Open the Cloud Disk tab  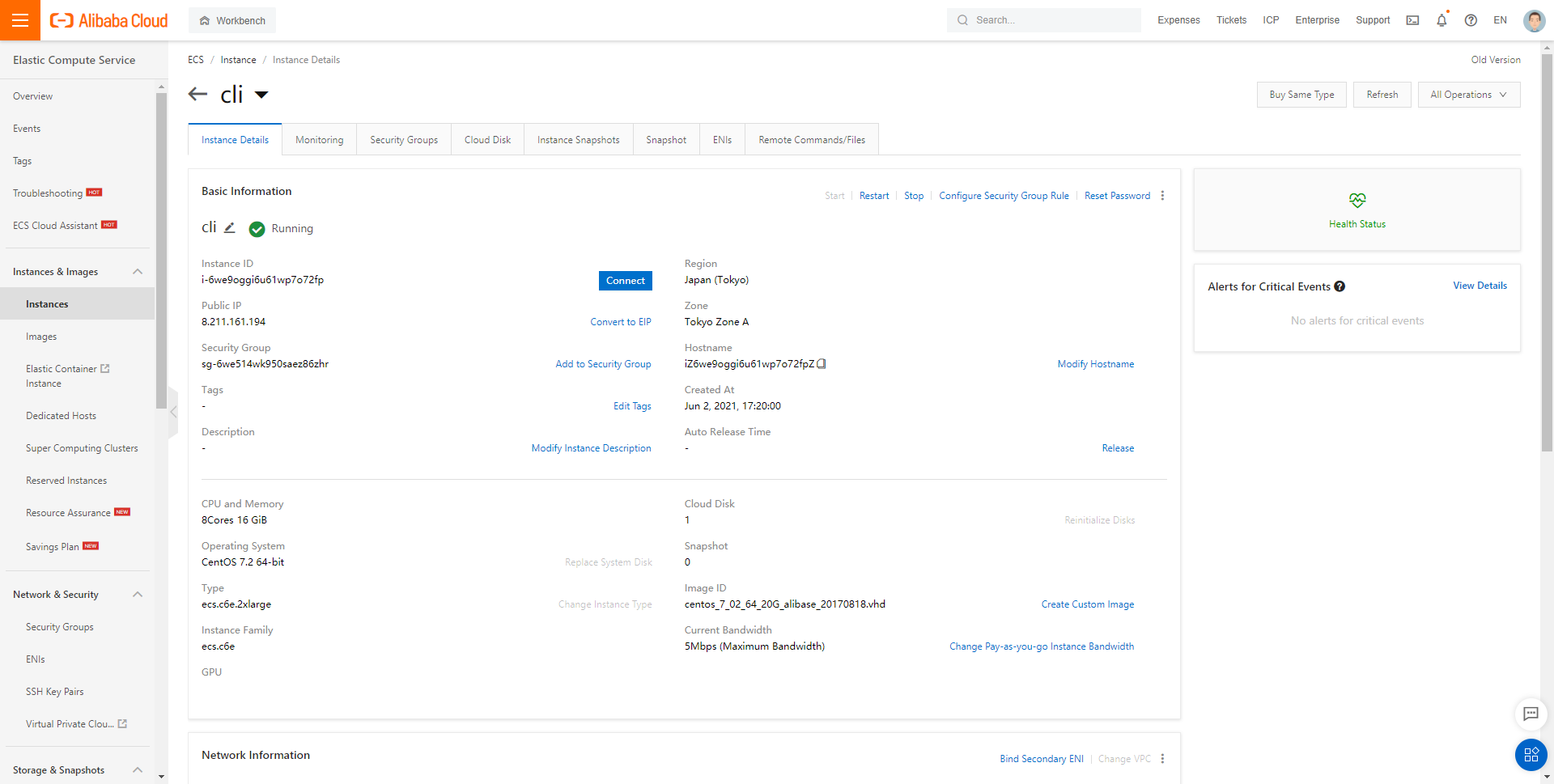coord(487,140)
